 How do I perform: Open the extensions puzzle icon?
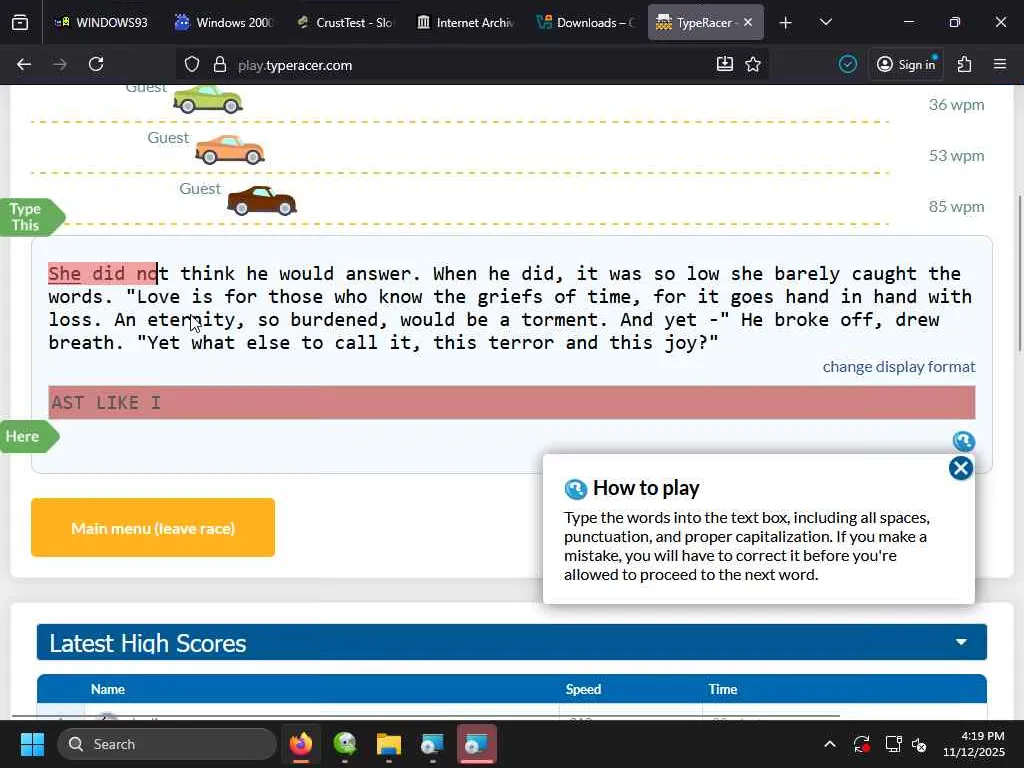coord(965,64)
